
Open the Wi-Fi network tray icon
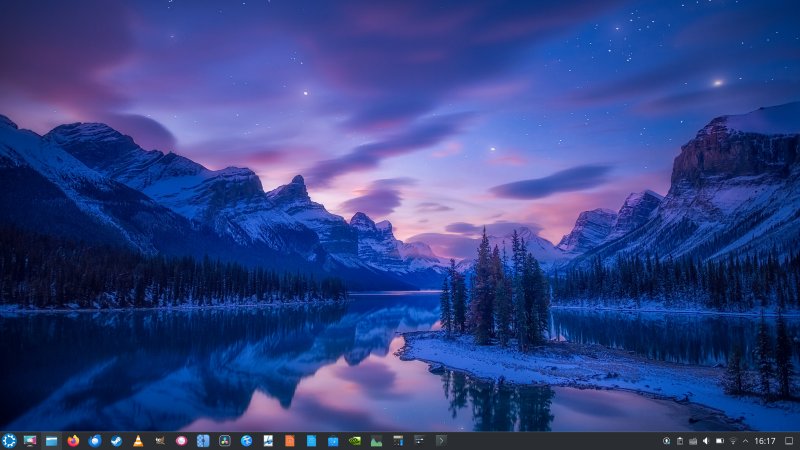tap(732, 440)
